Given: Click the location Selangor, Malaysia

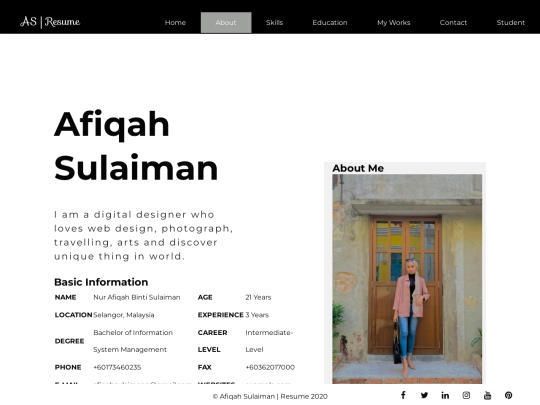Looking at the screenshot, I should [124, 315].
